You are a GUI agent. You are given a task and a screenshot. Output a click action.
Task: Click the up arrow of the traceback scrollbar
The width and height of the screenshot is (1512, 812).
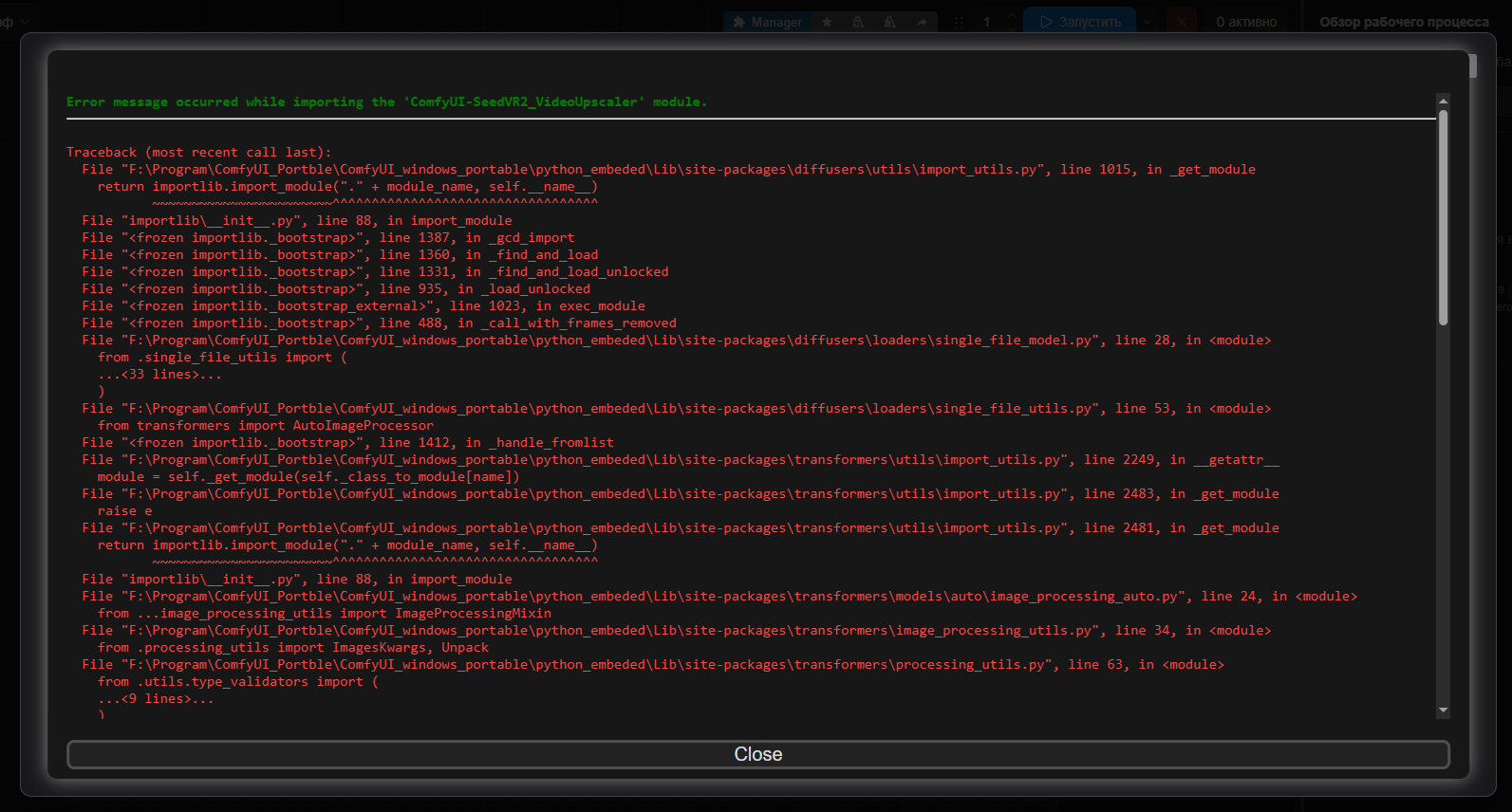click(1443, 101)
